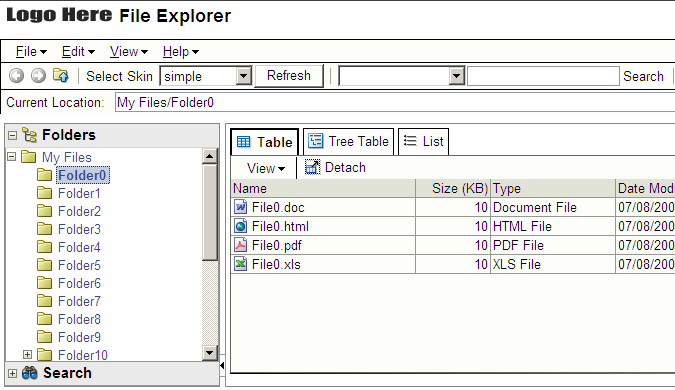This screenshot has width=675, height=390.
Task: Click the Table tab grid icon
Action: pyautogui.click(x=244, y=142)
